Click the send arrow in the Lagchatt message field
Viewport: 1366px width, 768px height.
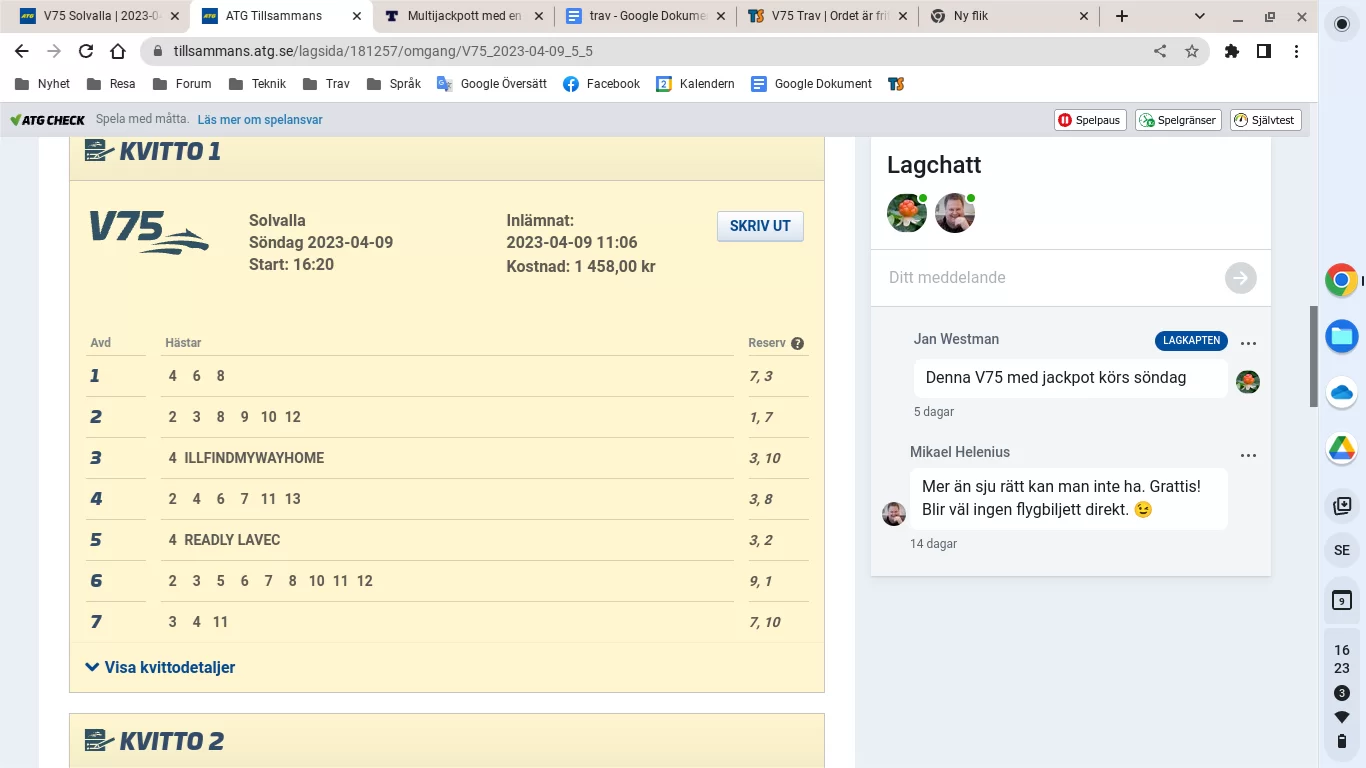coord(1240,278)
